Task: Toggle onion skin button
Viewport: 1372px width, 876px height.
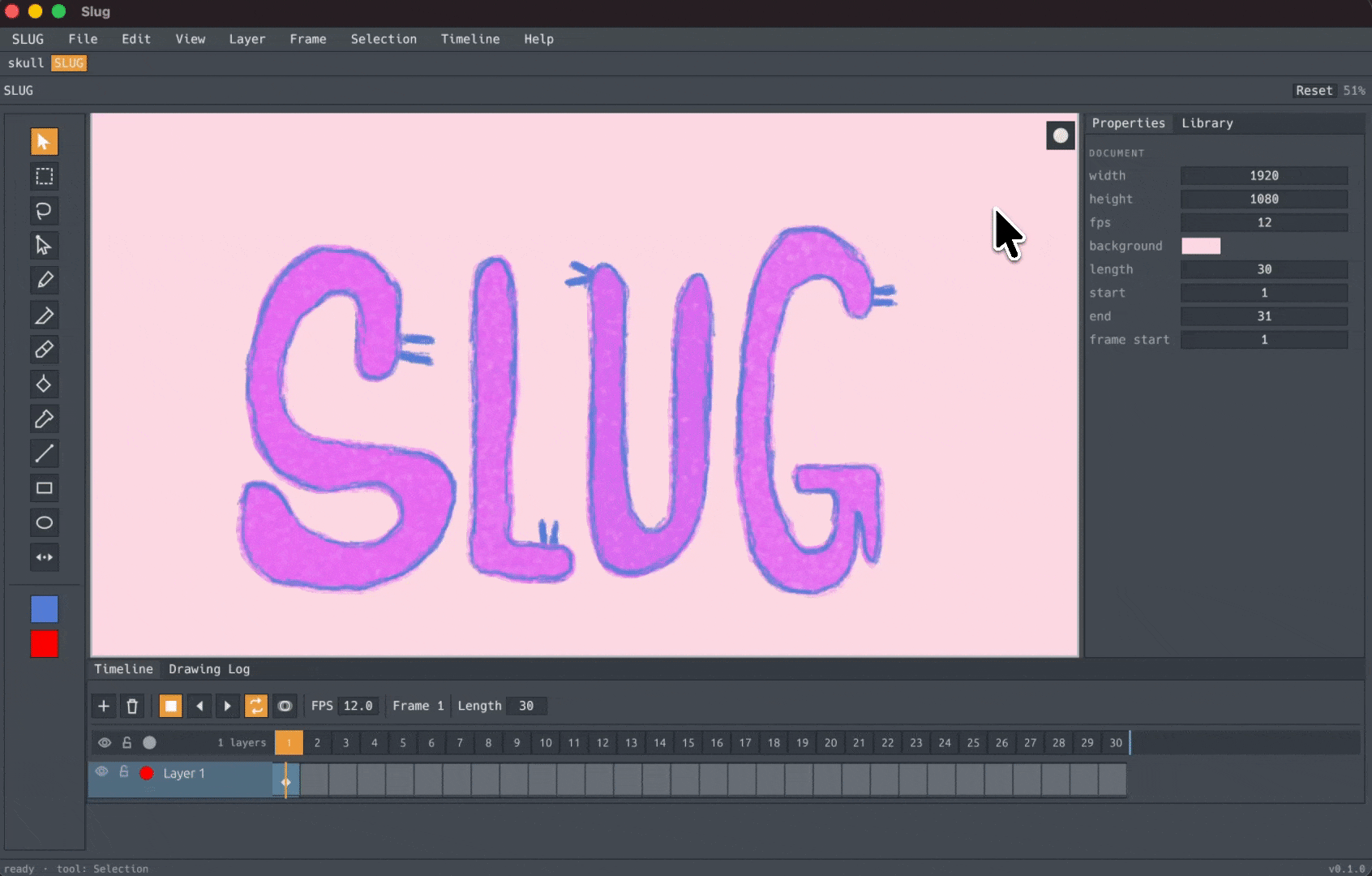Action: tap(285, 706)
